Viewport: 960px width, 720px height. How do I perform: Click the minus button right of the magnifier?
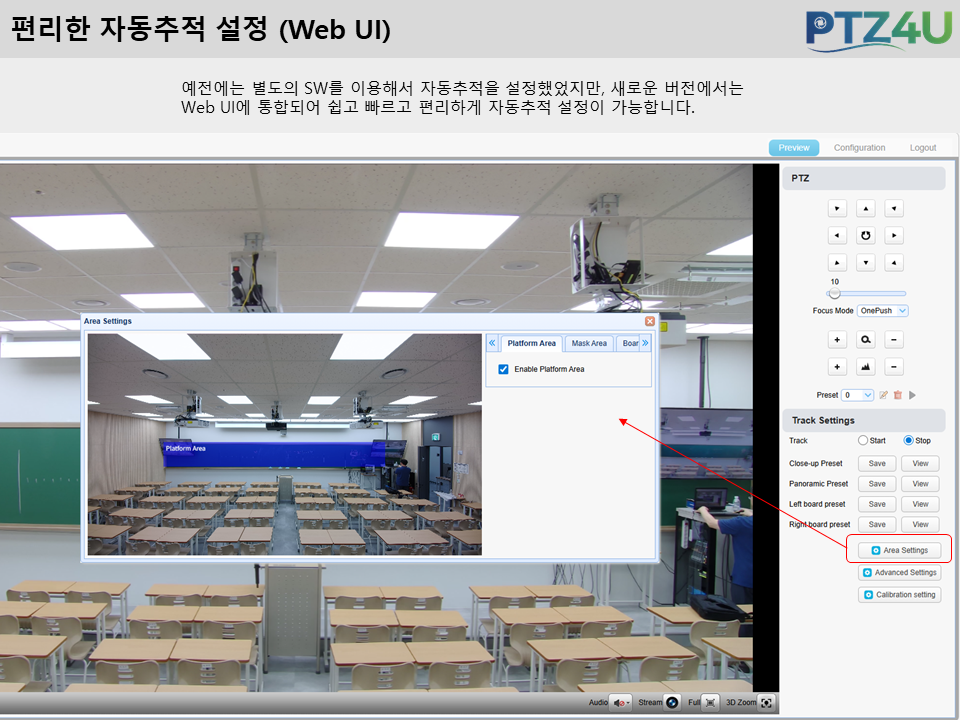pyautogui.click(x=894, y=340)
